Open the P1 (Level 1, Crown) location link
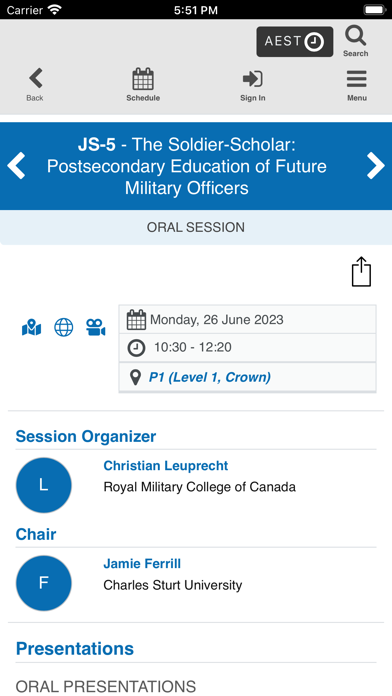392x696 pixels. [210, 377]
